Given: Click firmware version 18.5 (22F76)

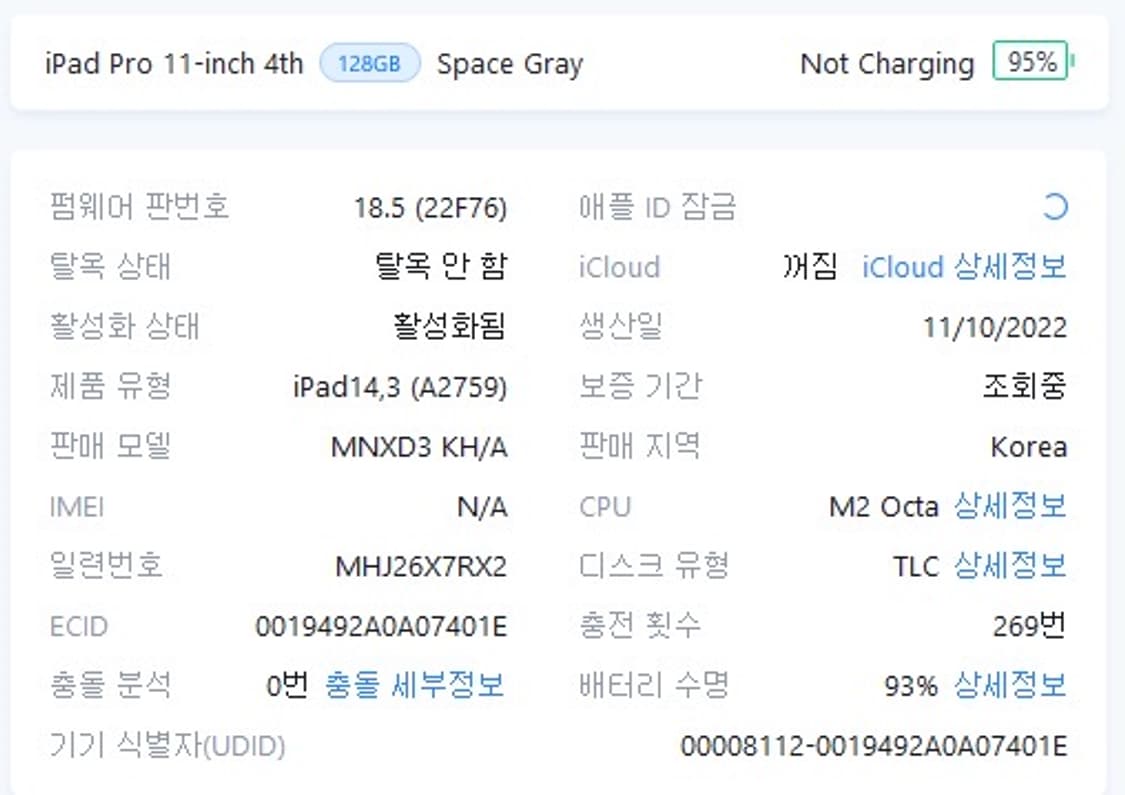Looking at the screenshot, I should coord(430,208).
